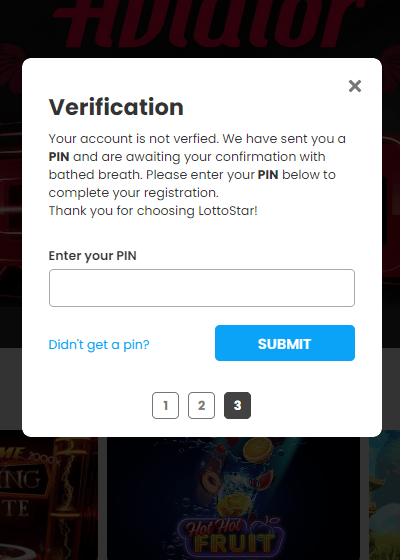Open the "Didn't get a pin?" link
The image size is (400, 560).
coord(99,345)
